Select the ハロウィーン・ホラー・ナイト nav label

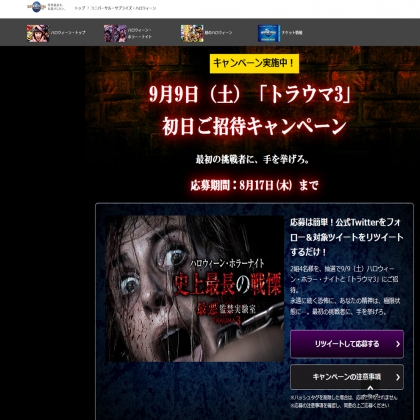(x=140, y=33)
